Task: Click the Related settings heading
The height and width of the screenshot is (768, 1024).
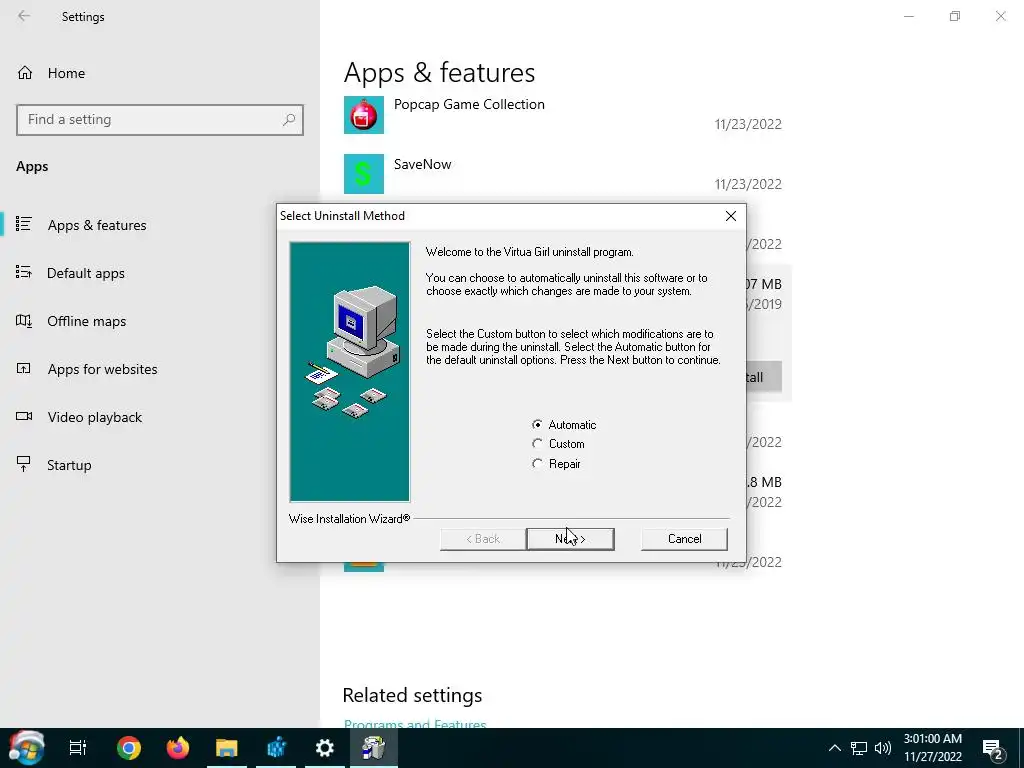Action: tap(412, 696)
